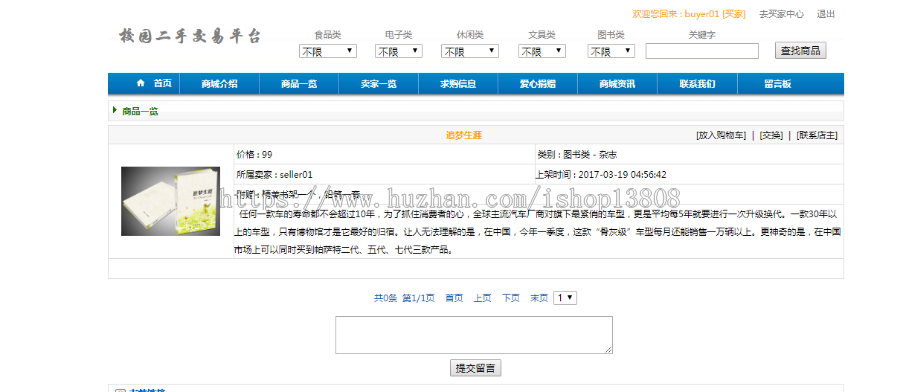The width and height of the screenshot is (900, 392).
Task: Click the home icon in navigation bar
Action: pos(141,83)
